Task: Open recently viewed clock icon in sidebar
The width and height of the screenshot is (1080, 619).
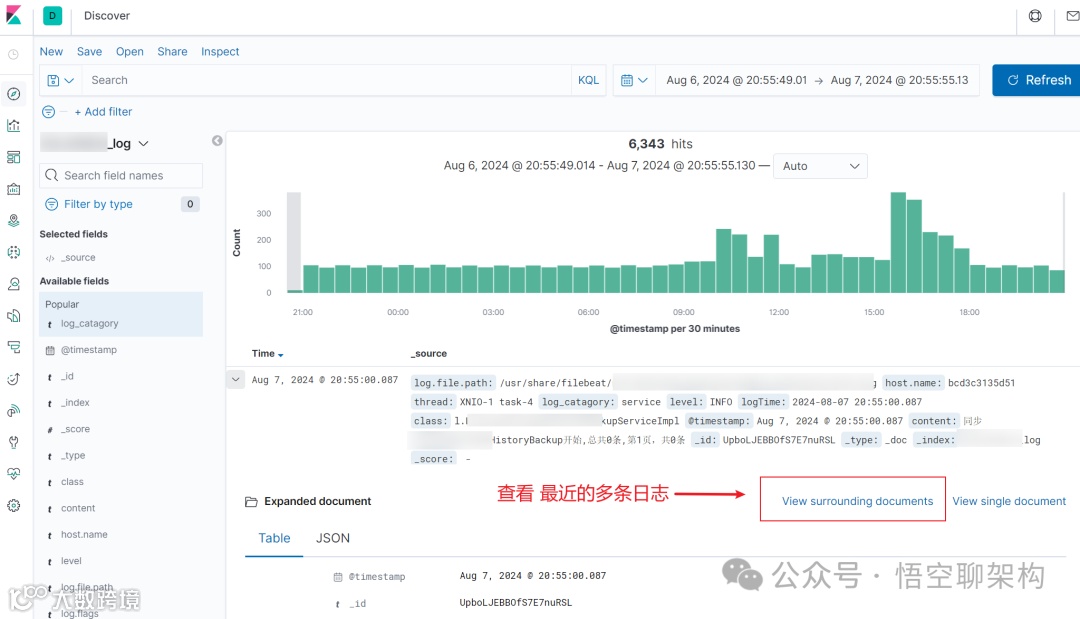Action: tap(14, 54)
